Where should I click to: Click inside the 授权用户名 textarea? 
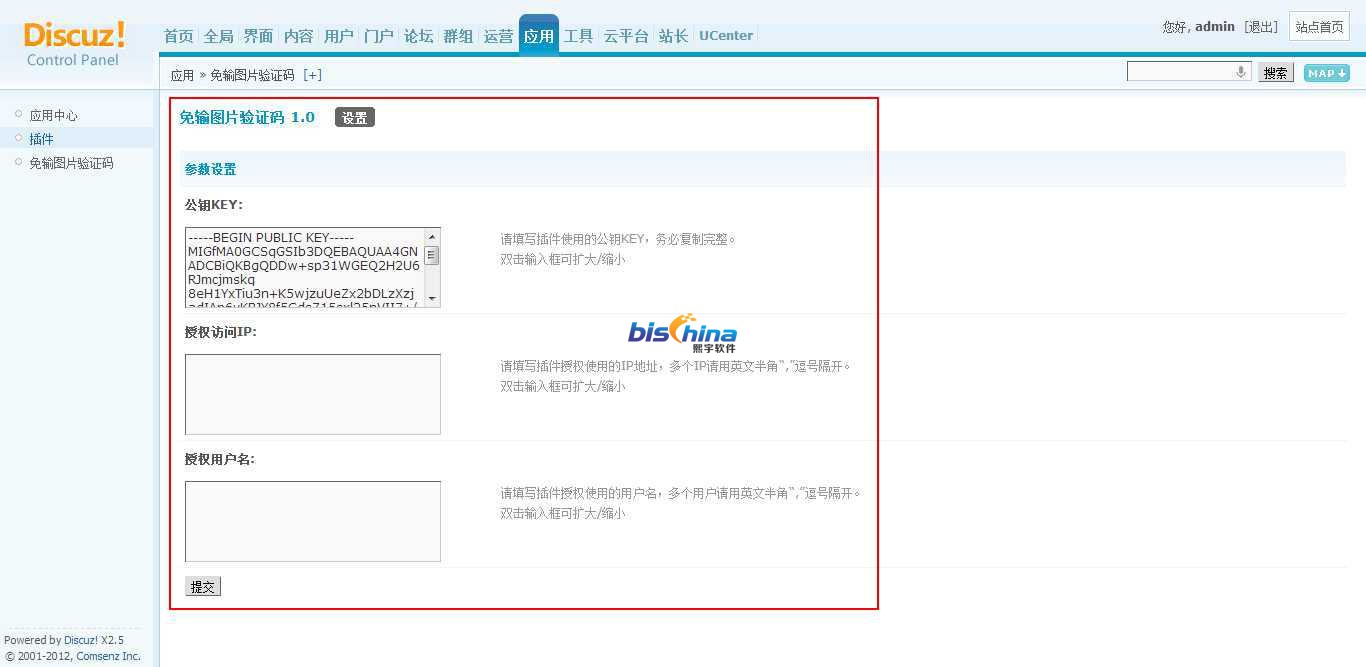[313, 521]
